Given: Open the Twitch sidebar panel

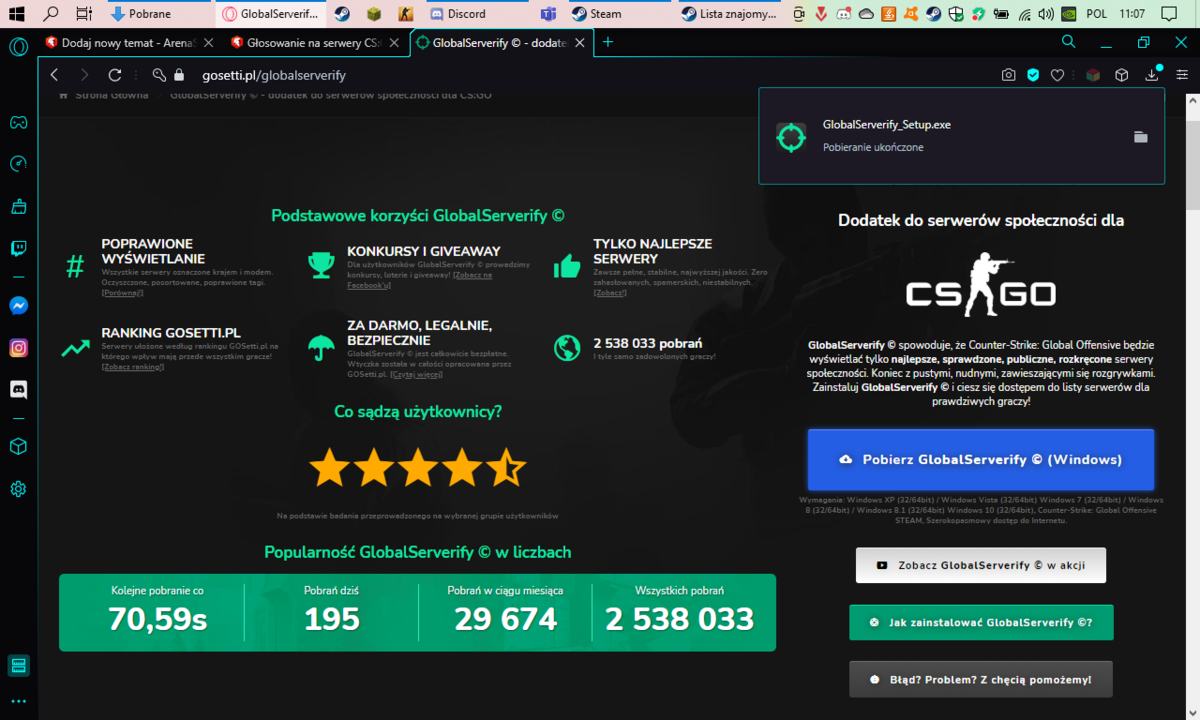Looking at the screenshot, I should pyautogui.click(x=18, y=249).
